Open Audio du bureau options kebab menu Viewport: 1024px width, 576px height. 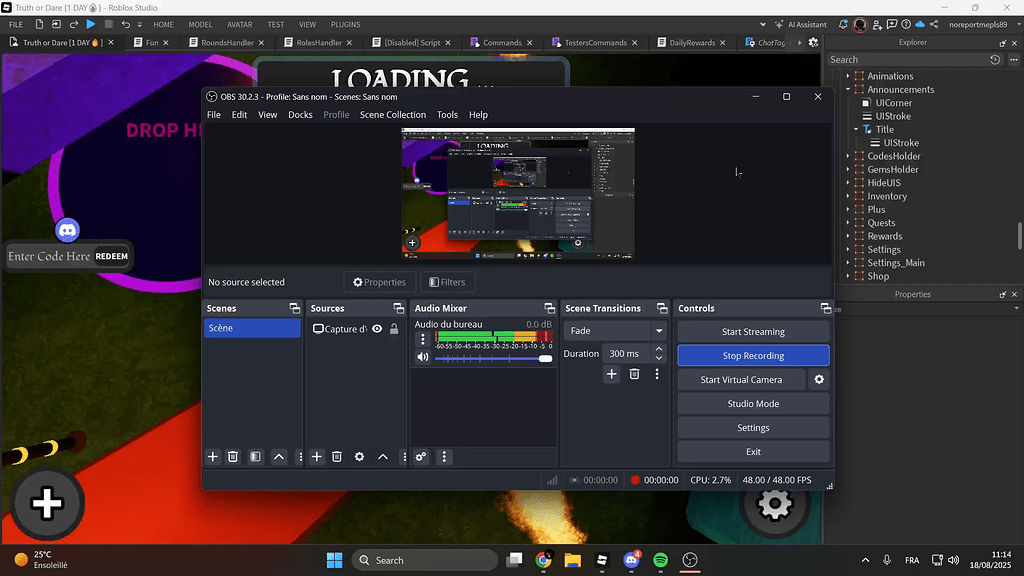click(x=423, y=340)
